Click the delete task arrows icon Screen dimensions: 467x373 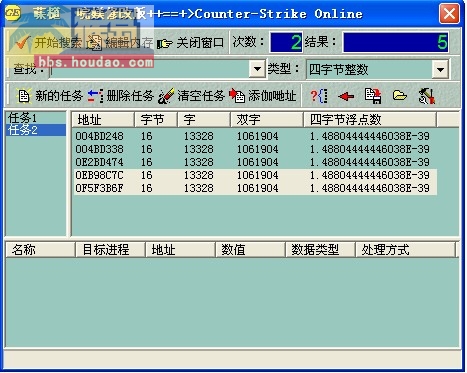[x=95, y=96]
